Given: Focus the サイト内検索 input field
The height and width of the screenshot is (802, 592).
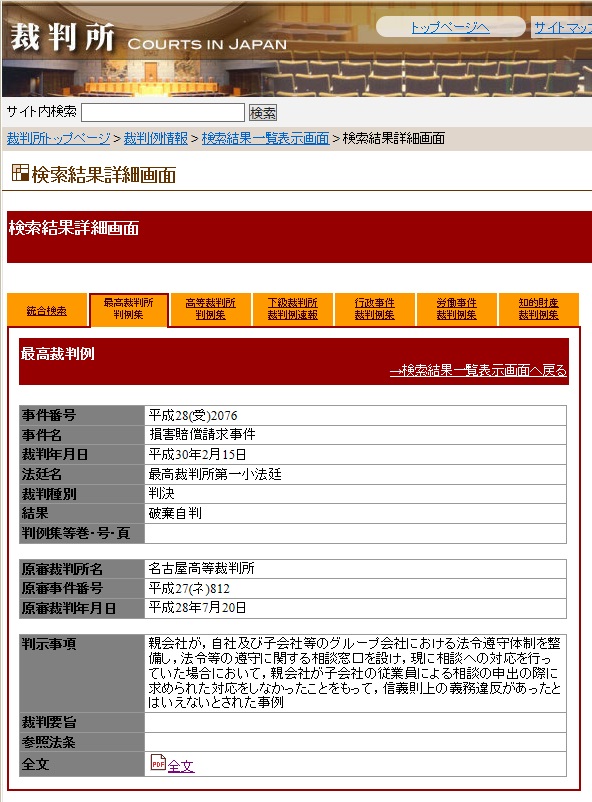Looking at the screenshot, I should coord(163,113).
